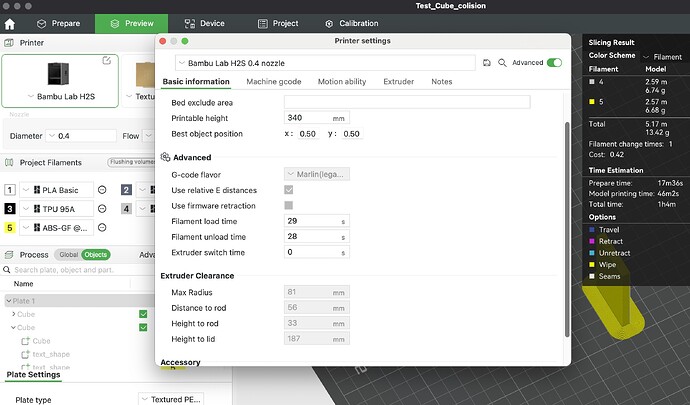Viewport: 690px width, 405px height.
Task: Toggle the first Cube printable checkbox
Action: 143,314
